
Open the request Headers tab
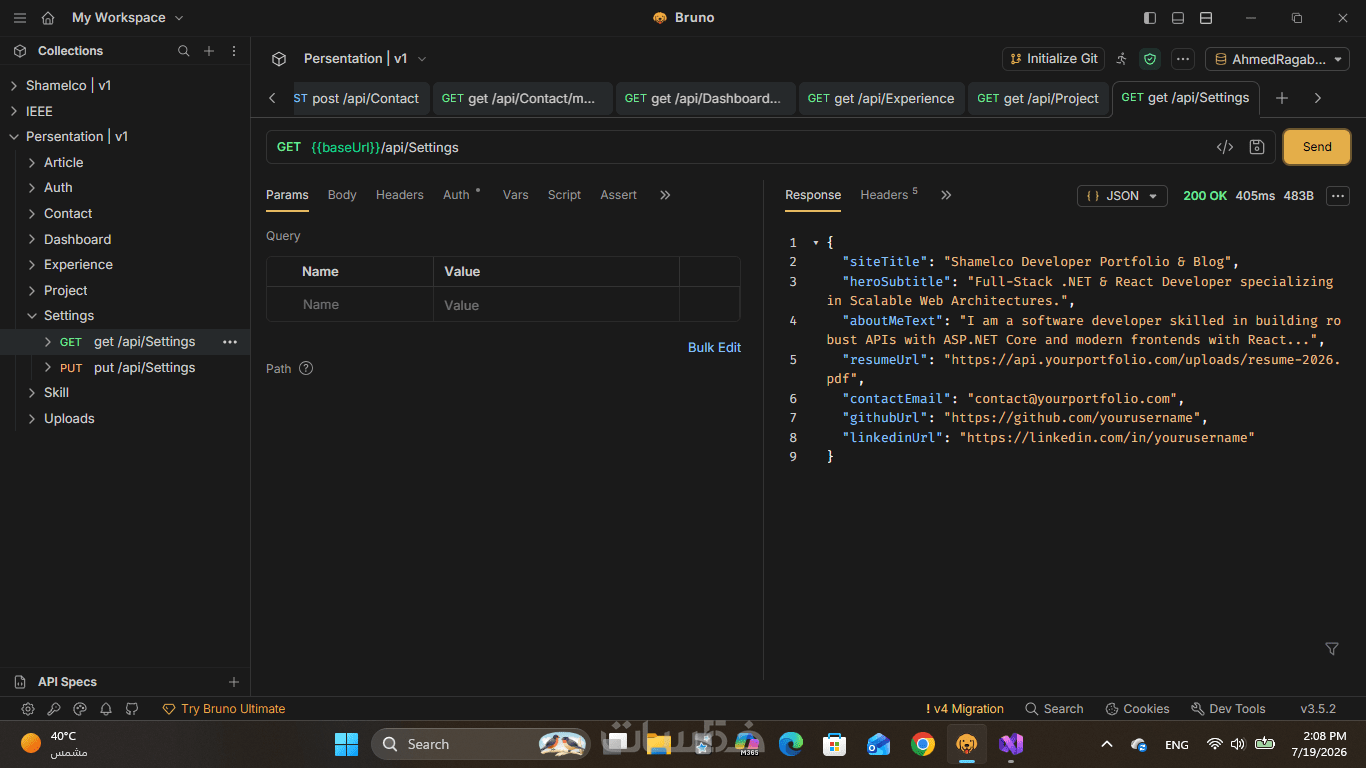400,195
